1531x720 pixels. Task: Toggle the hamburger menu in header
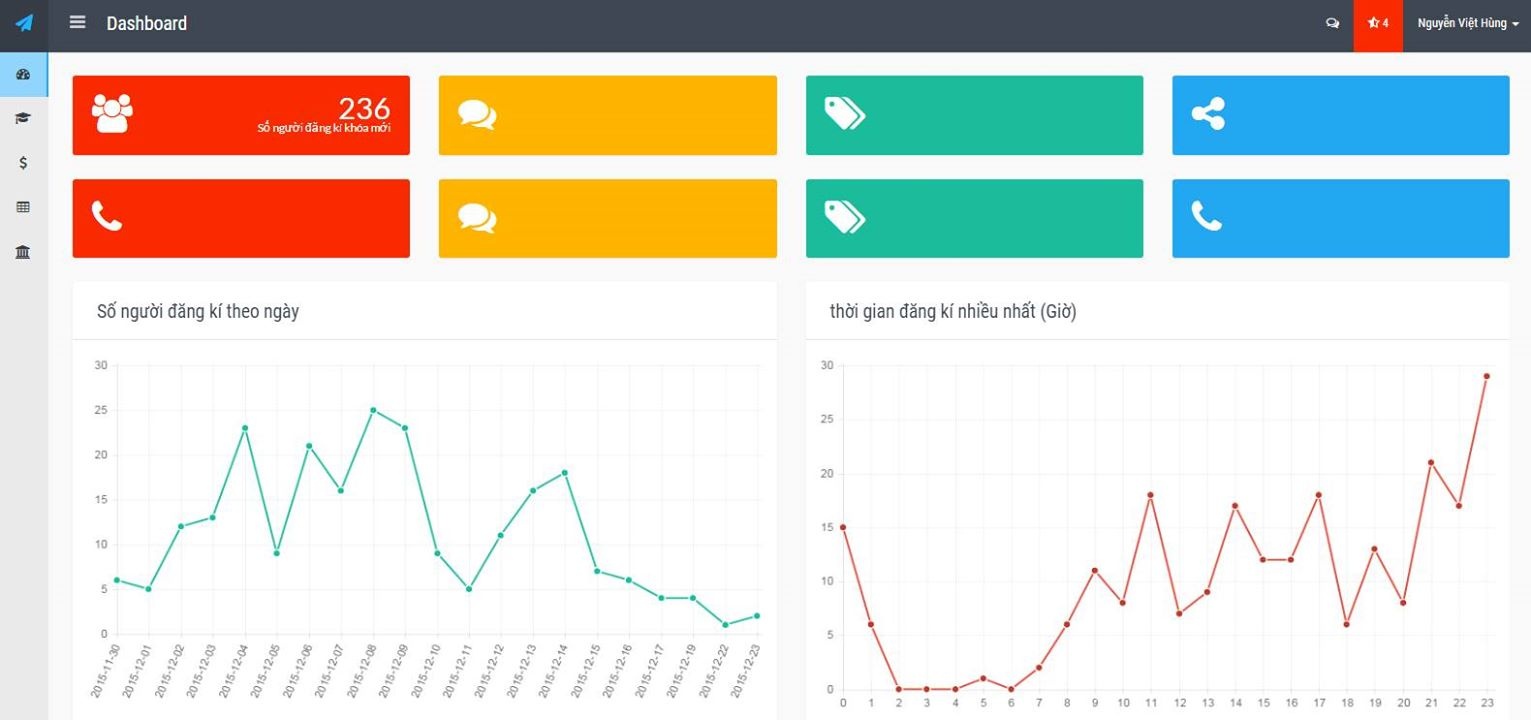77,22
